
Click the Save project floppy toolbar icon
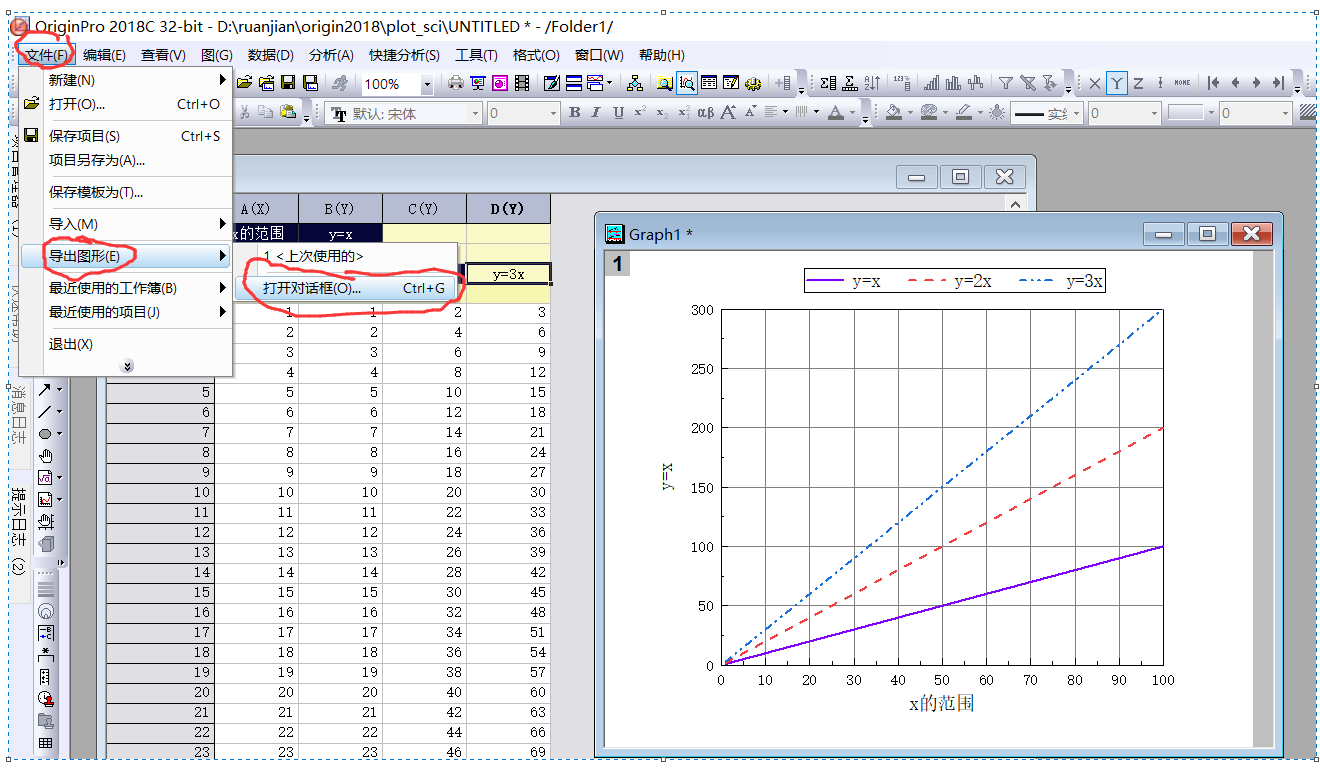(288, 83)
